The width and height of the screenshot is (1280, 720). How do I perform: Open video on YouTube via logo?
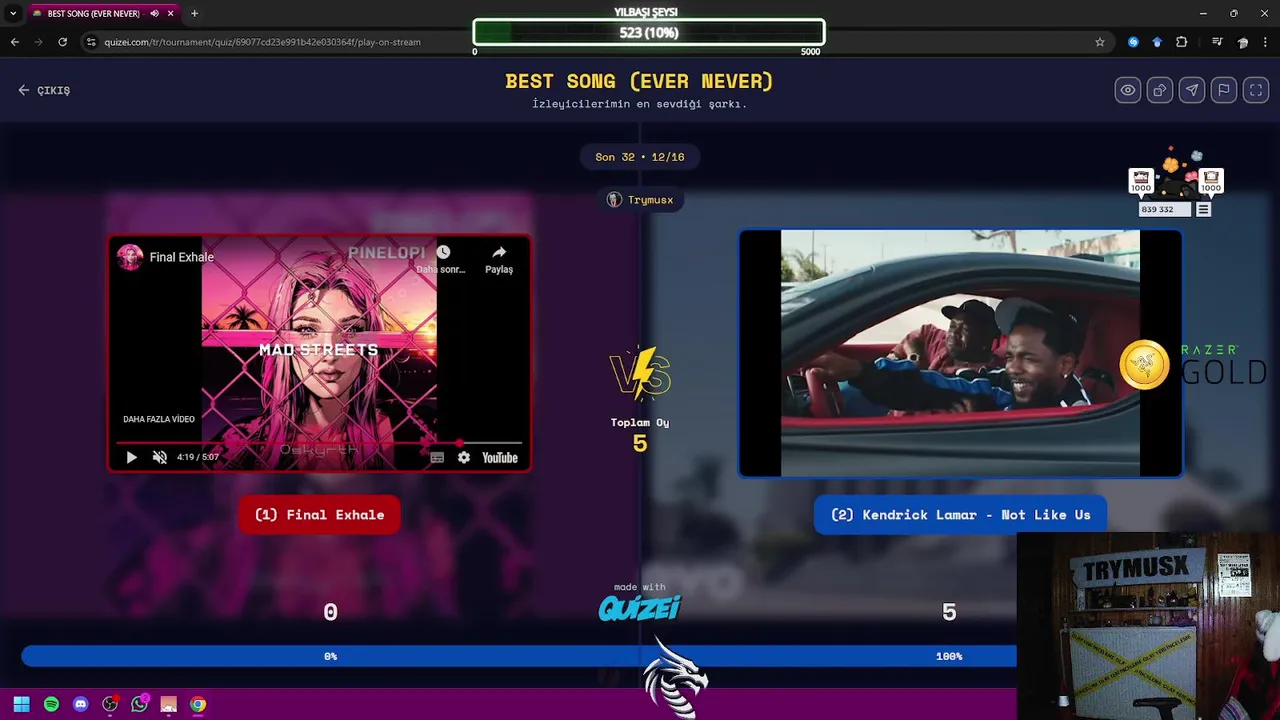point(500,457)
